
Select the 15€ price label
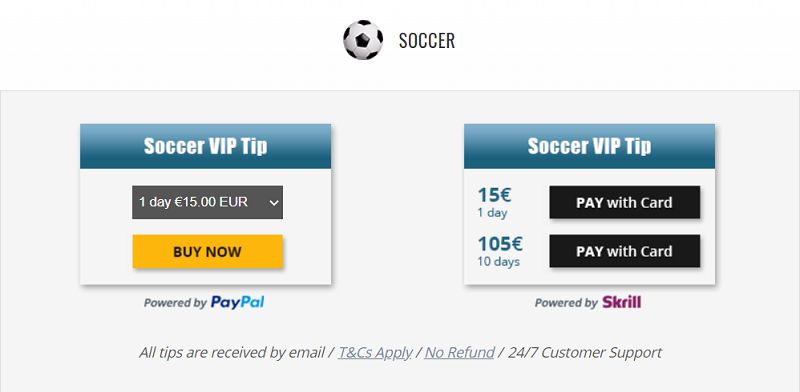tap(494, 195)
